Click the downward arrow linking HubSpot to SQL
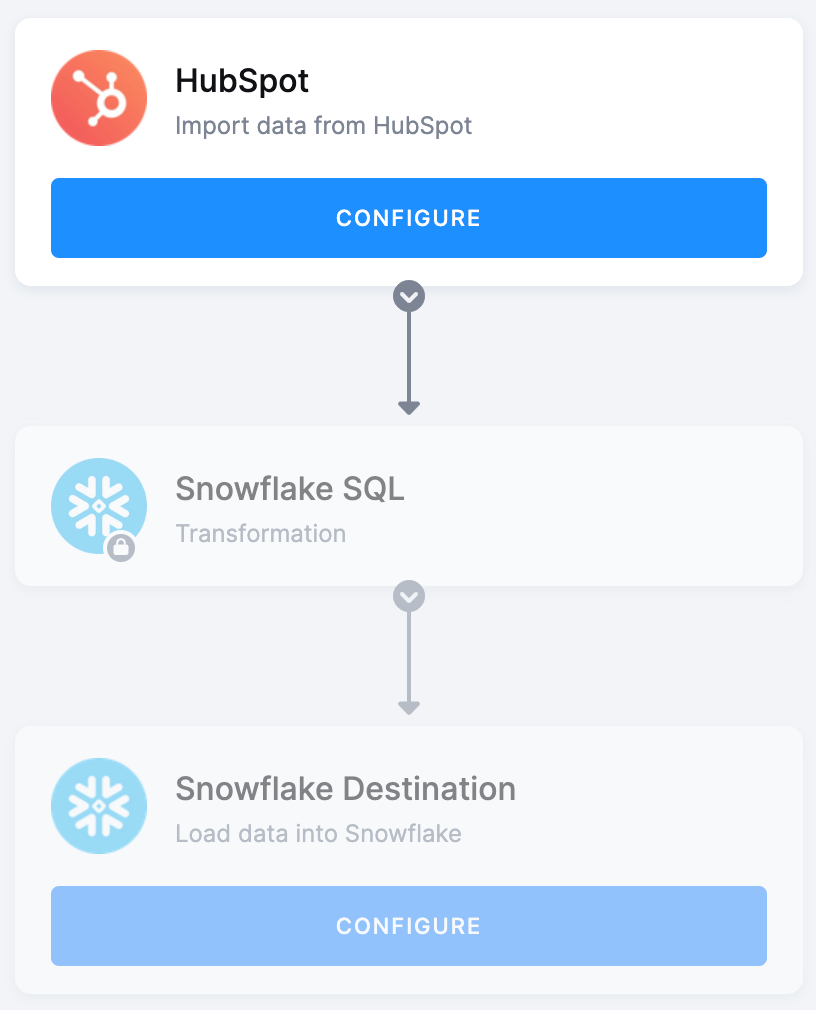Screen dimensions: 816x1010 tap(408, 295)
